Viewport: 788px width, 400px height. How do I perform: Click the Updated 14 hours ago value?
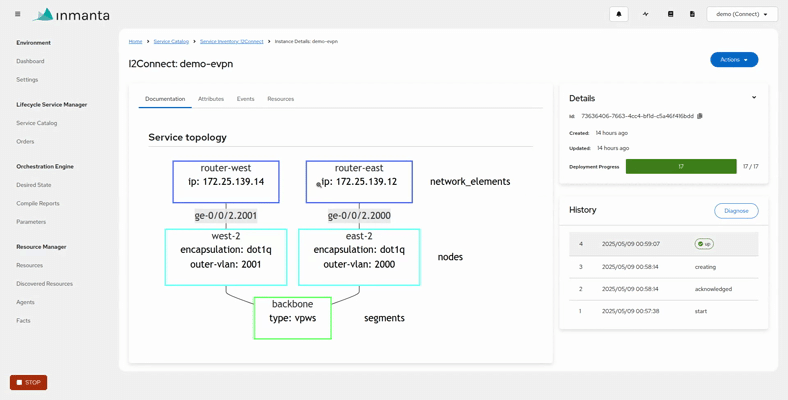[613, 148]
